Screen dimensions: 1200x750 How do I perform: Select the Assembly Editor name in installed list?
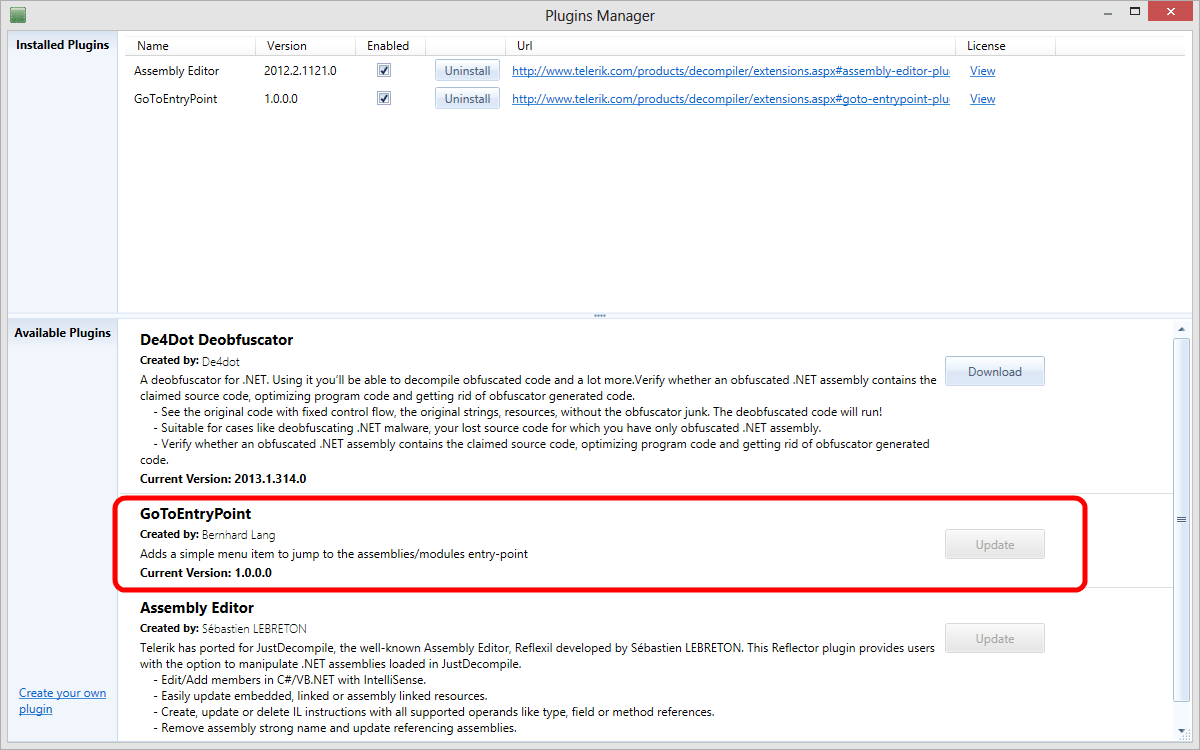tap(176, 71)
